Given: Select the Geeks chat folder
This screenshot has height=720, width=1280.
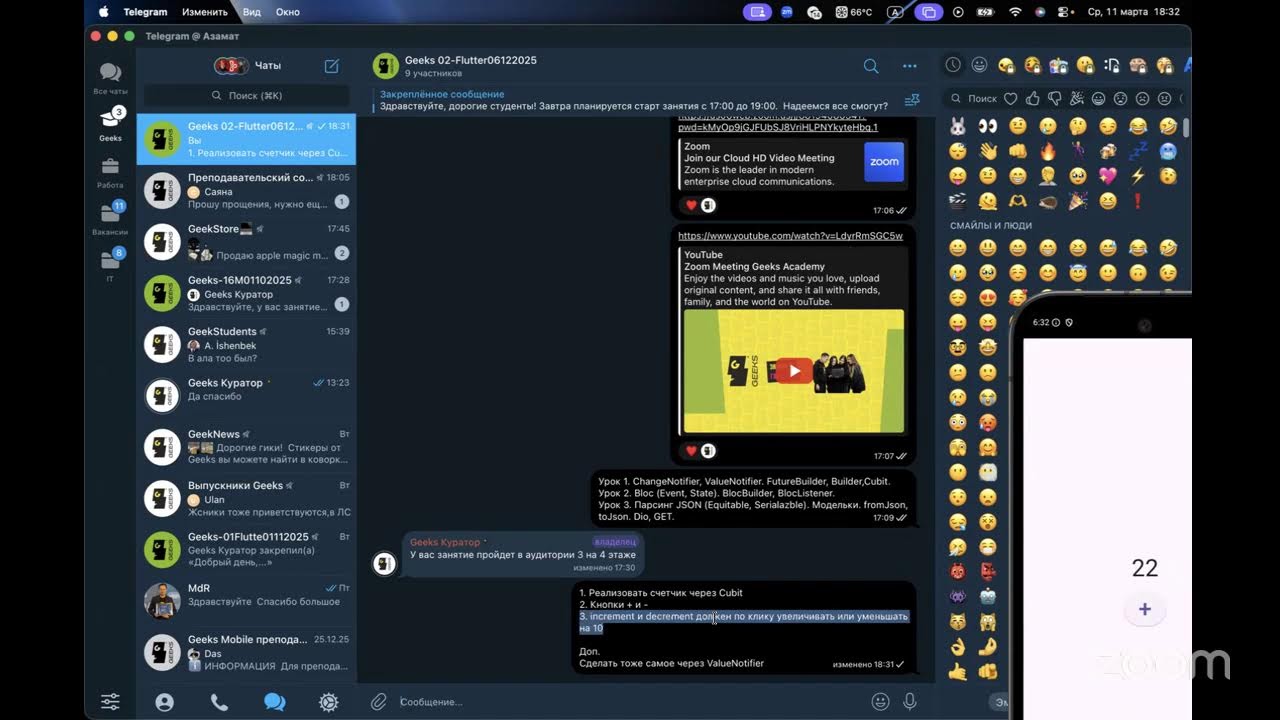Looking at the screenshot, I should click(x=110, y=124).
